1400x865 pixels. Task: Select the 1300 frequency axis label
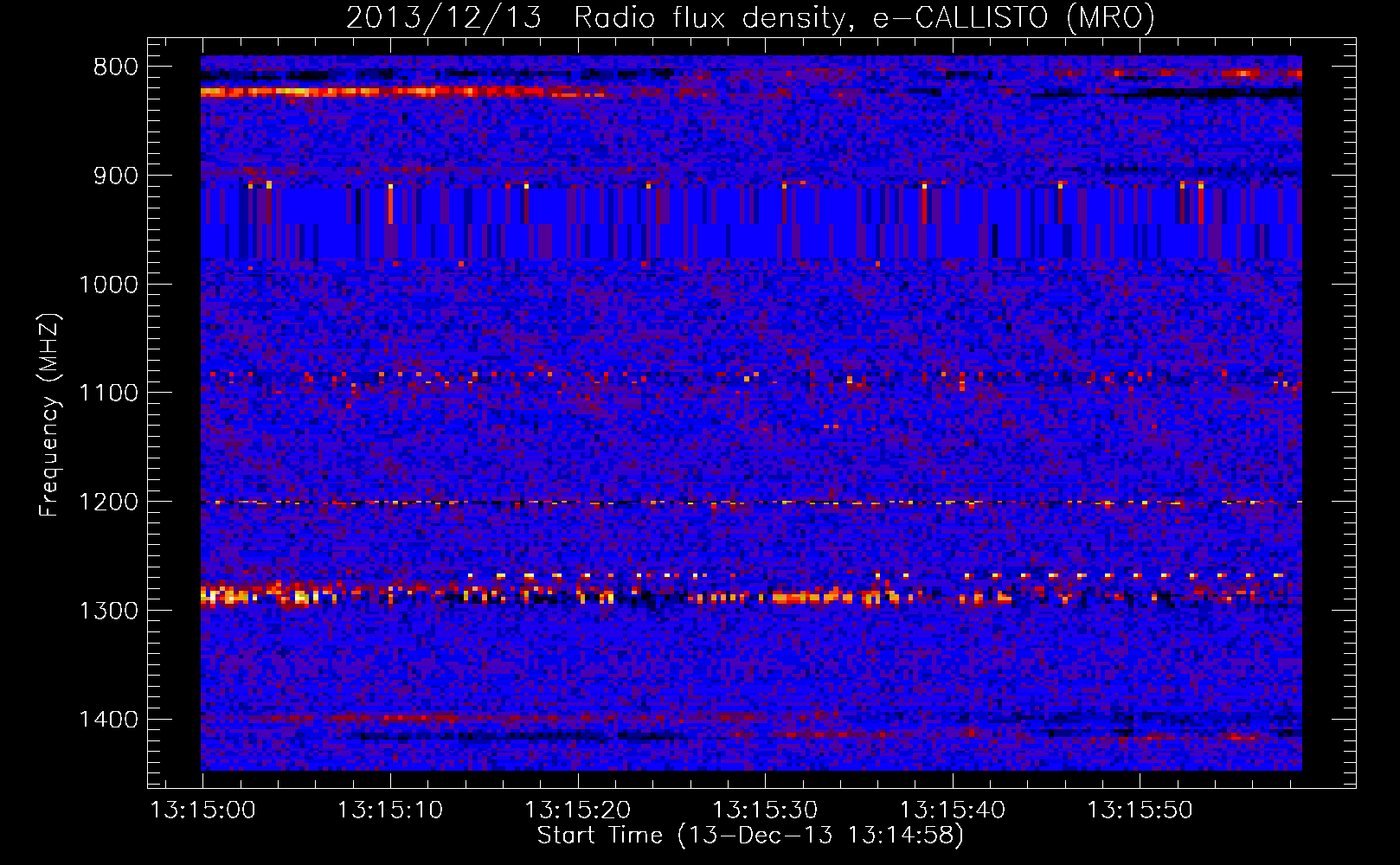pos(108,611)
